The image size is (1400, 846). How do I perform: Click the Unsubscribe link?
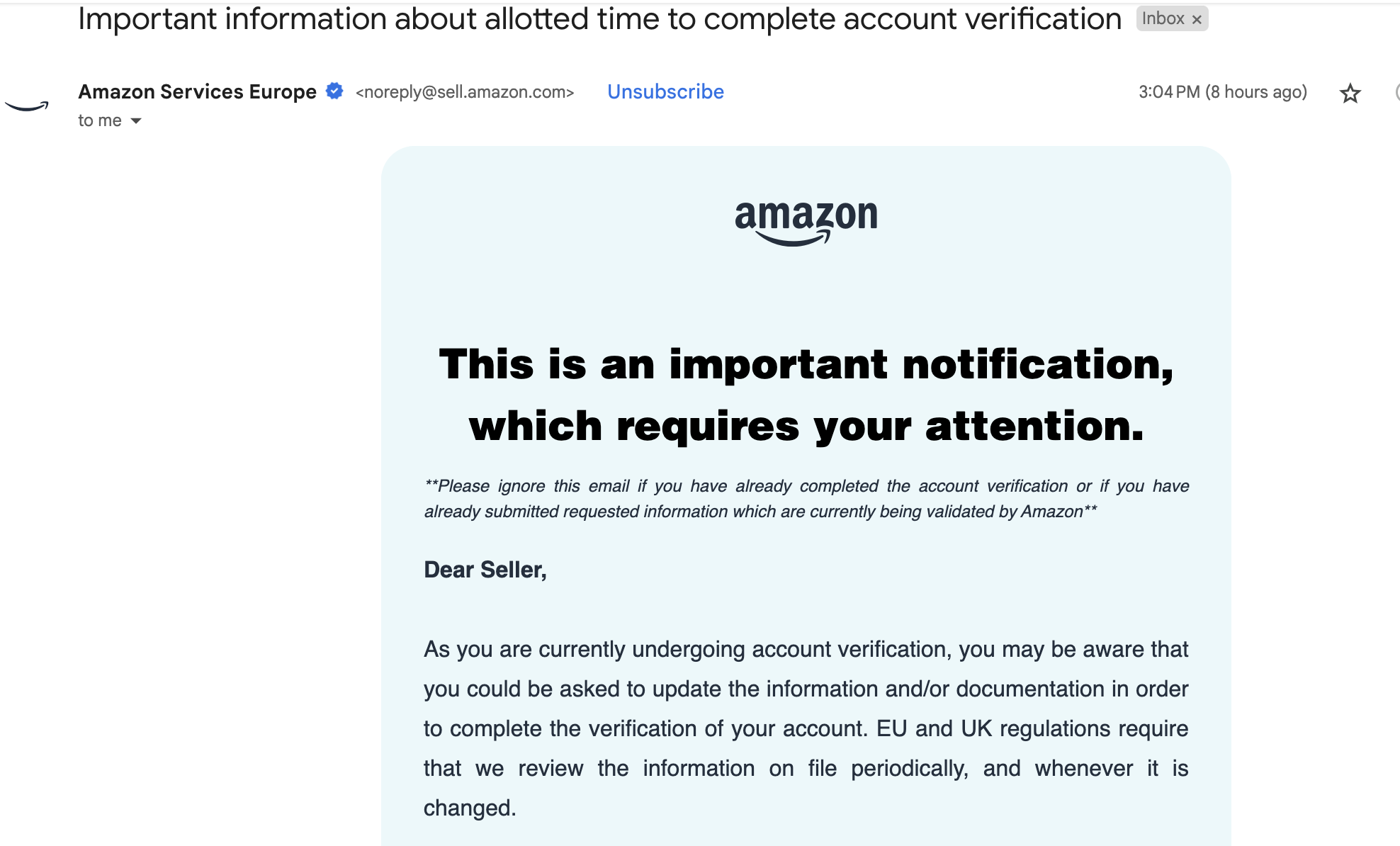click(665, 92)
